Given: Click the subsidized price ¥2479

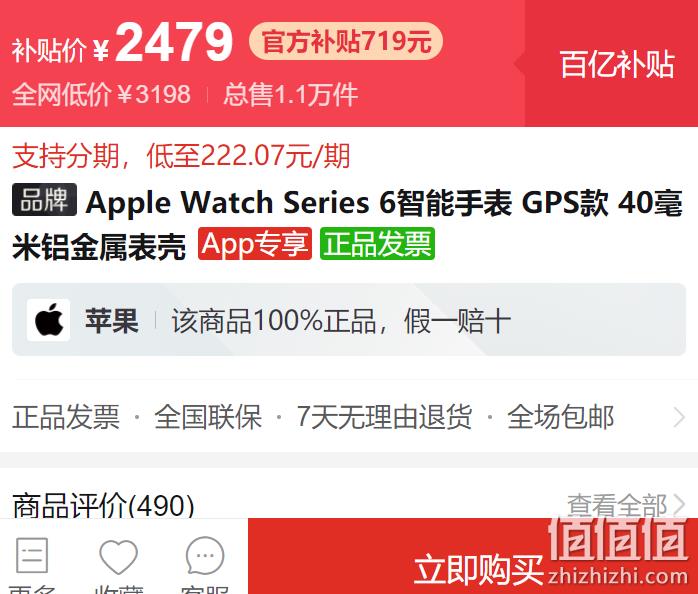Looking at the screenshot, I should (163, 43).
